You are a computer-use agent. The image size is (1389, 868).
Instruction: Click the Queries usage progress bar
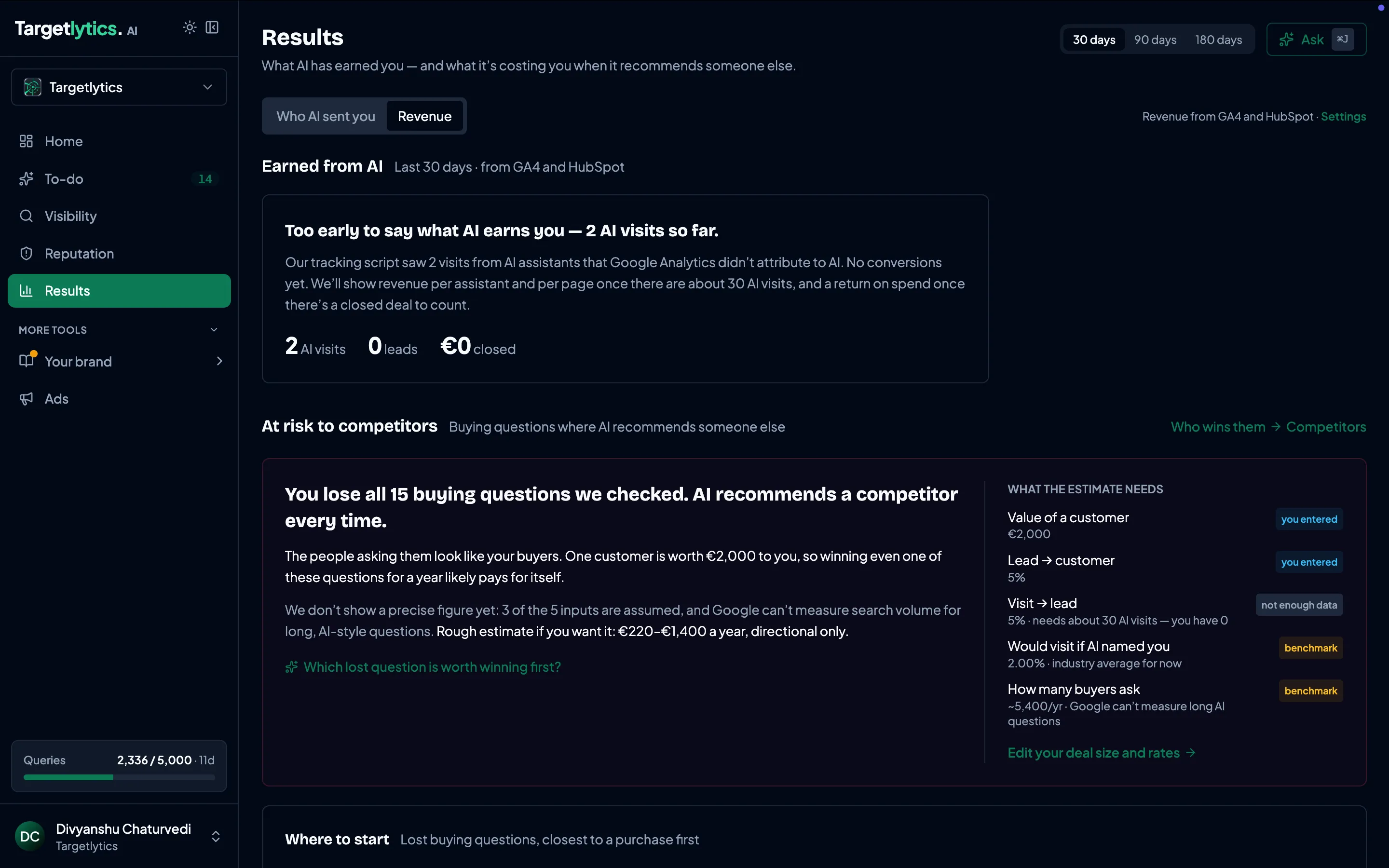(119, 777)
